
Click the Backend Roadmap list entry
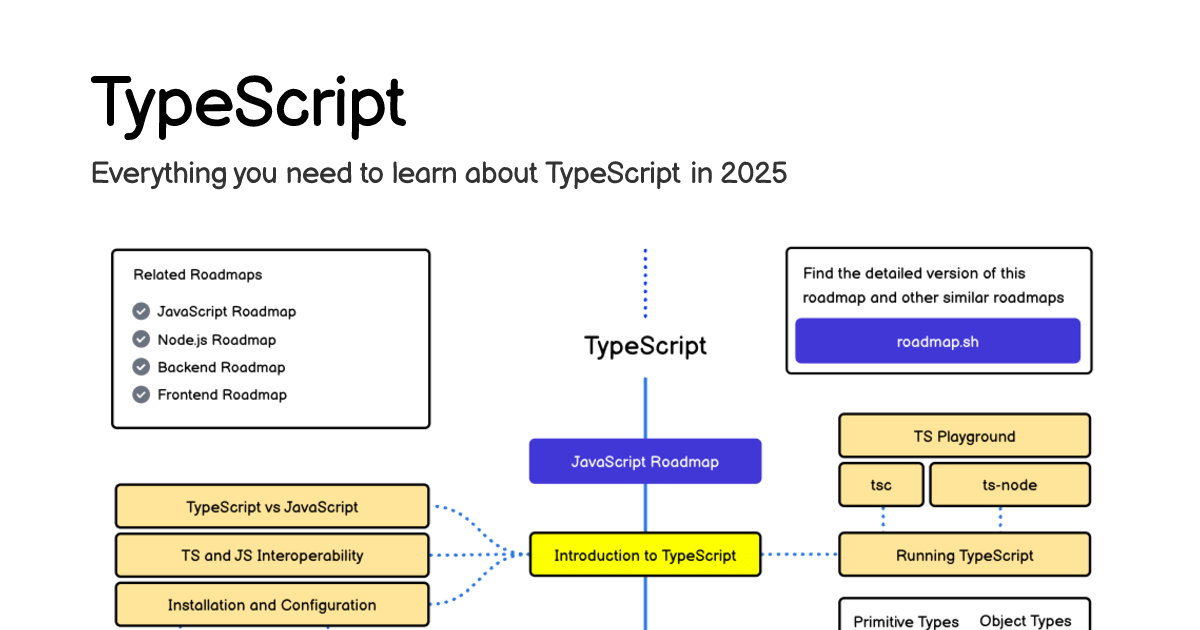[x=221, y=367]
